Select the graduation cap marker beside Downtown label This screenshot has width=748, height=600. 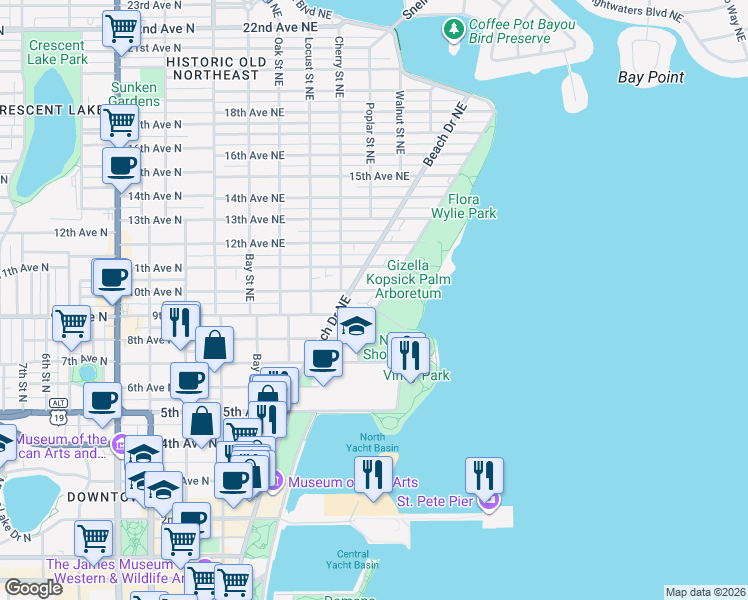[163, 493]
